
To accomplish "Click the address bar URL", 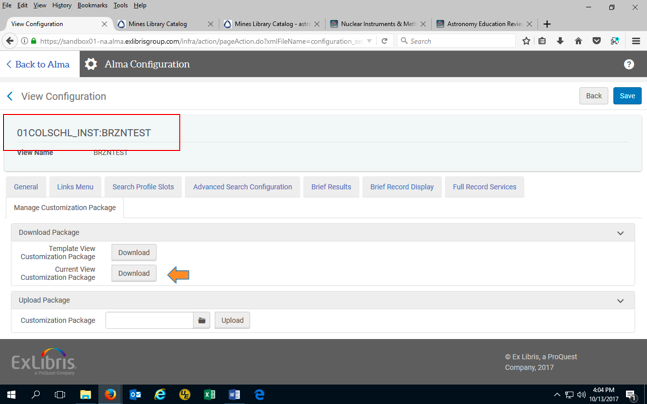I will (201, 41).
